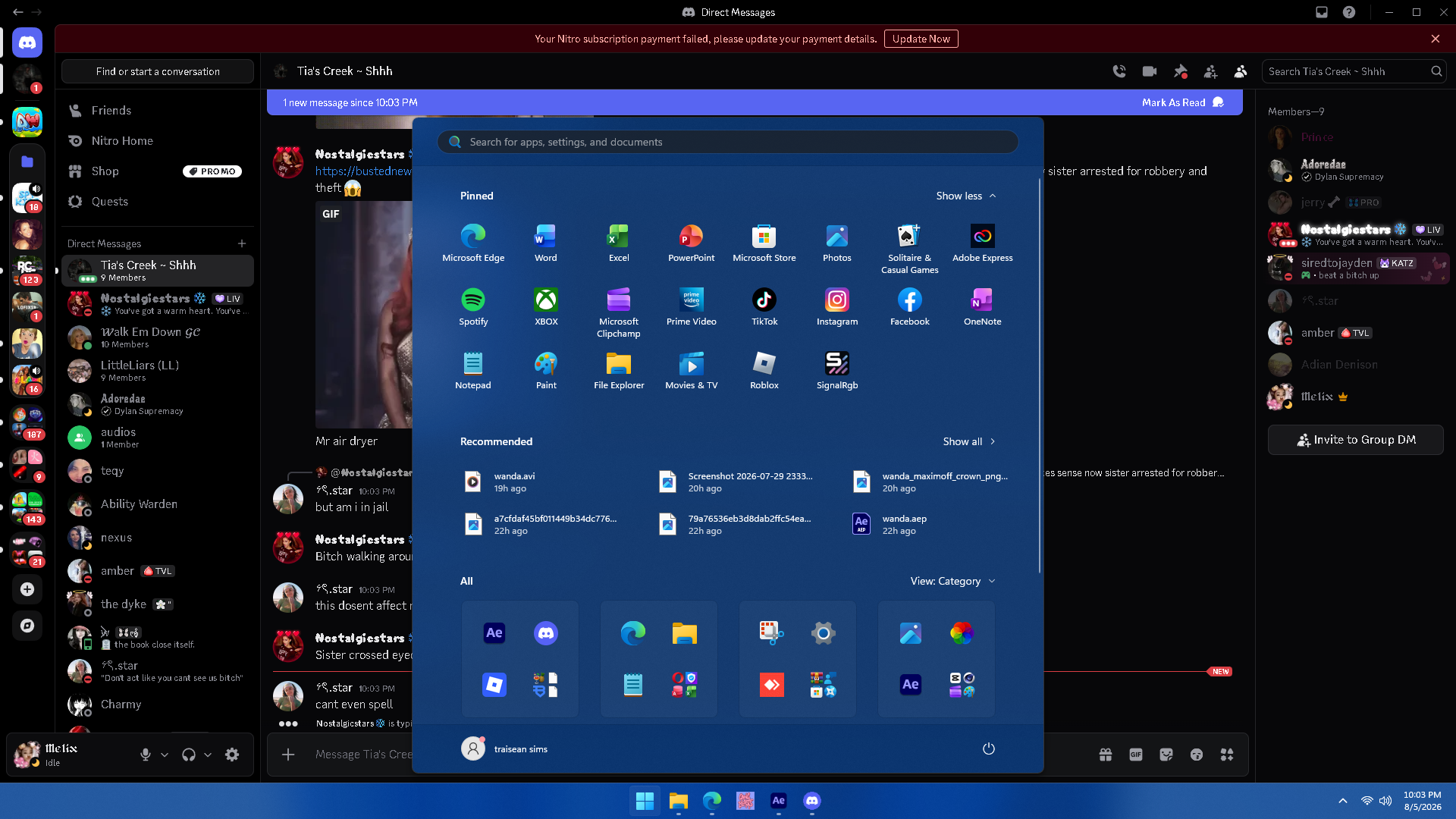
Task: Go to Nitro Home
Action: point(158,141)
